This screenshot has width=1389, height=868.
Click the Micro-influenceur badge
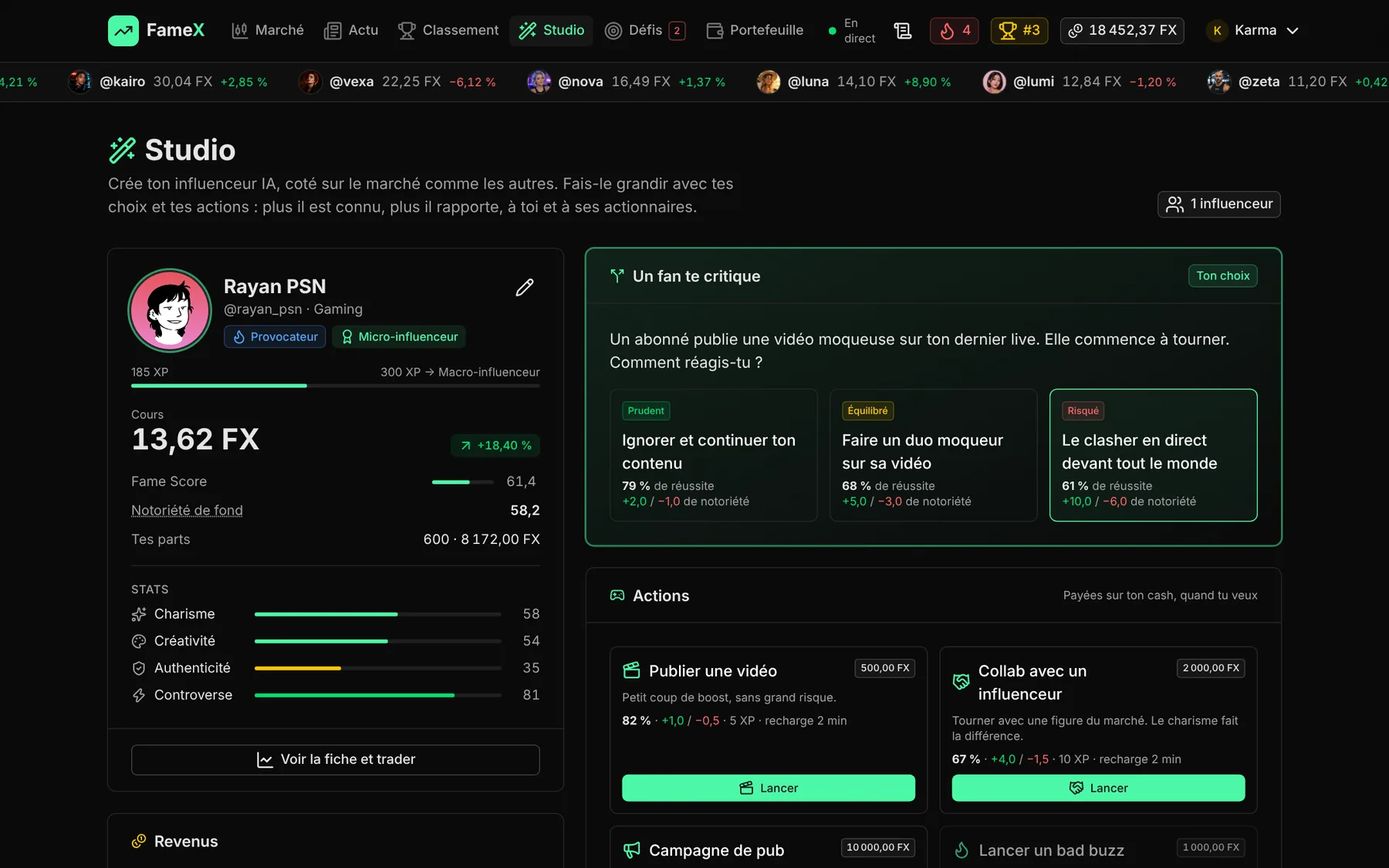(x=399, y=337)
